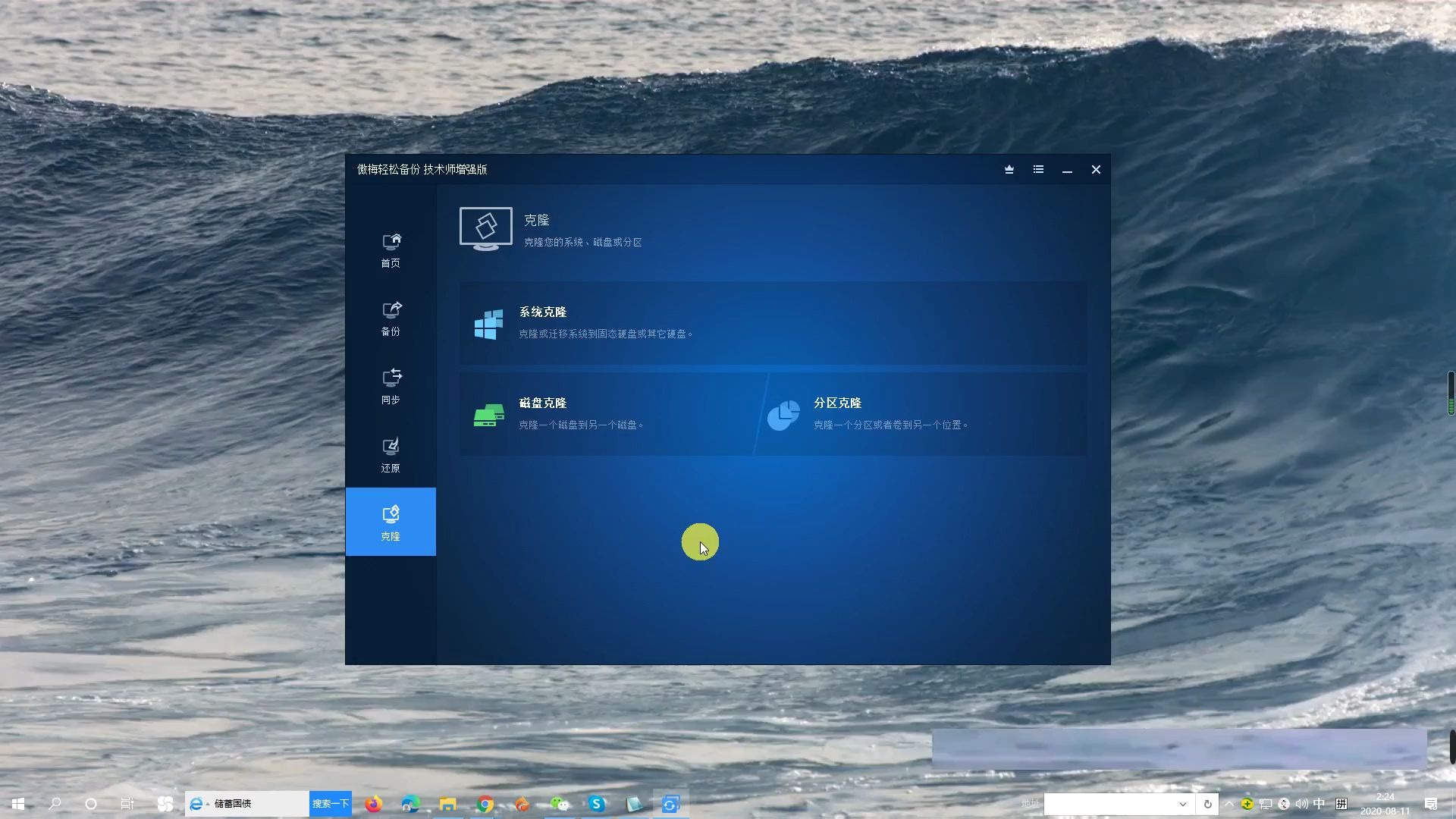The width and height of the screenshot is (1456, 819).
Task: Open taskbar search magnifier
Action: tap(55, 804)
